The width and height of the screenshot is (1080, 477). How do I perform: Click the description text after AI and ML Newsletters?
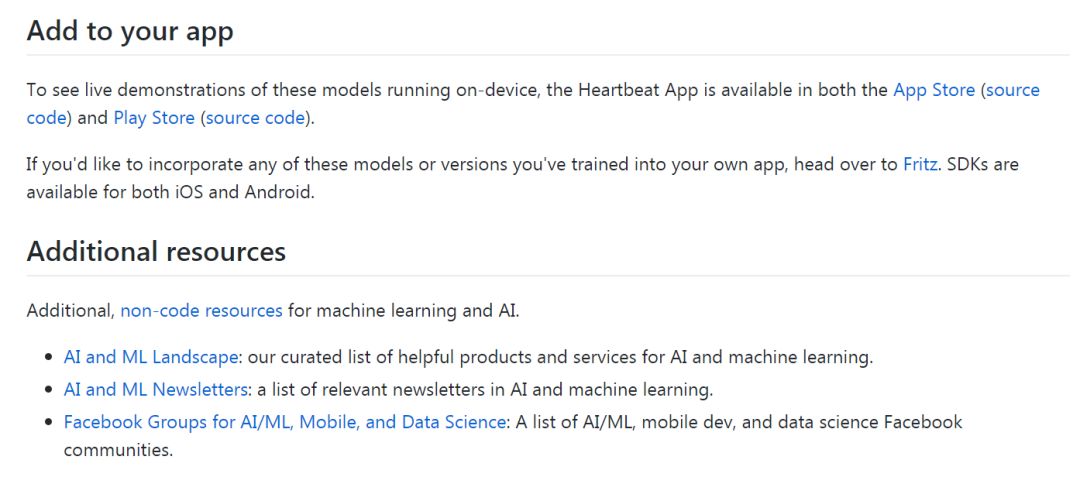(x=486, y=390)
